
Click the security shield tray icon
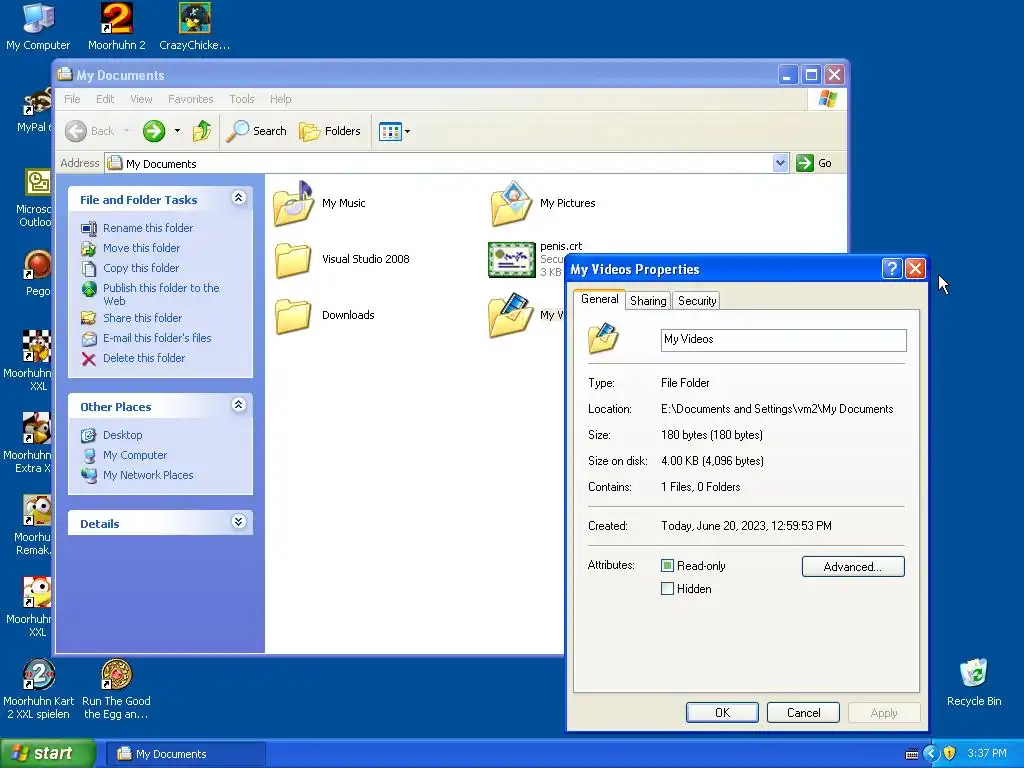click(x=950, y=753)
